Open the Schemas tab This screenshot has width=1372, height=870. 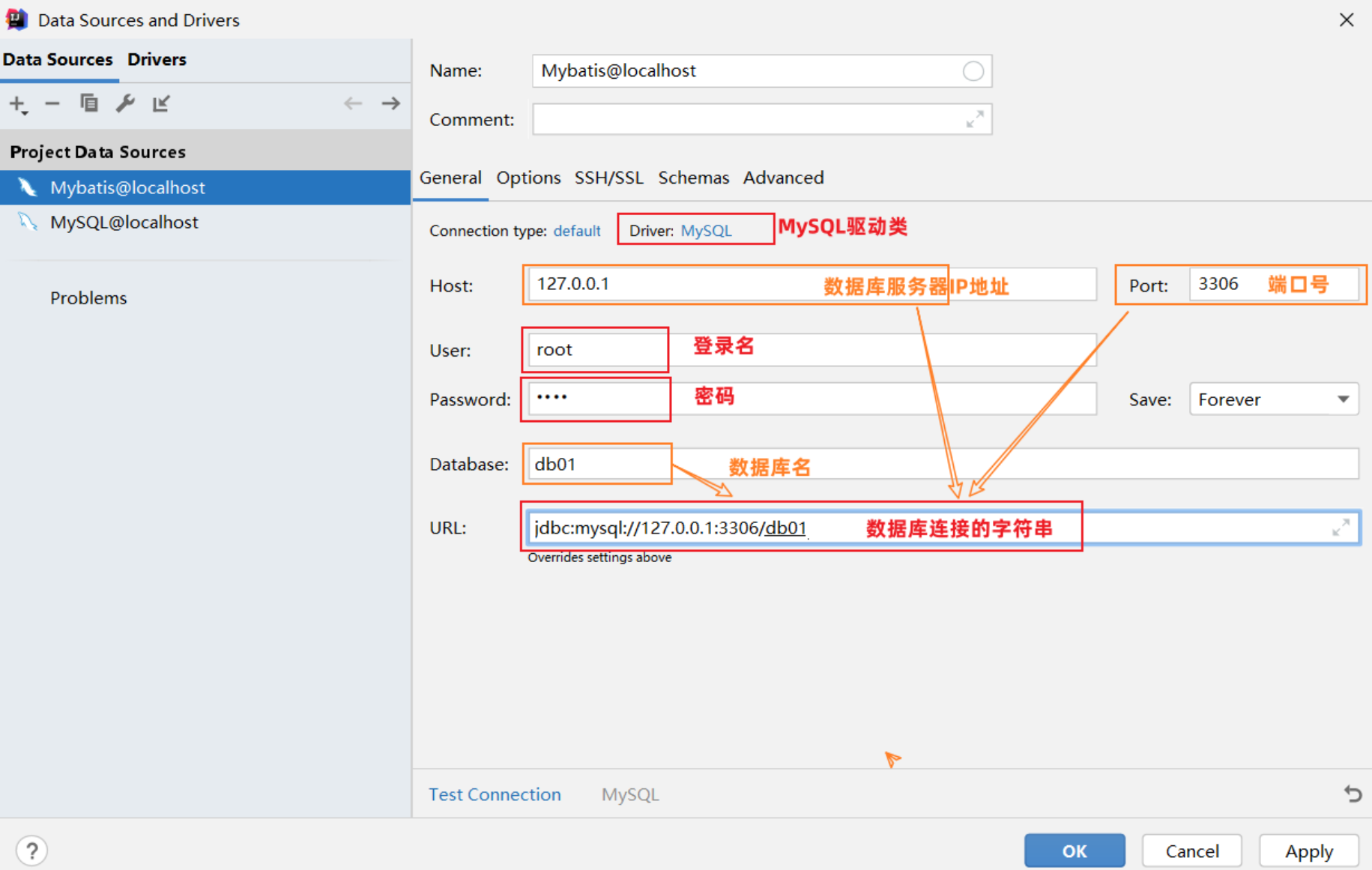click(693, 178)
